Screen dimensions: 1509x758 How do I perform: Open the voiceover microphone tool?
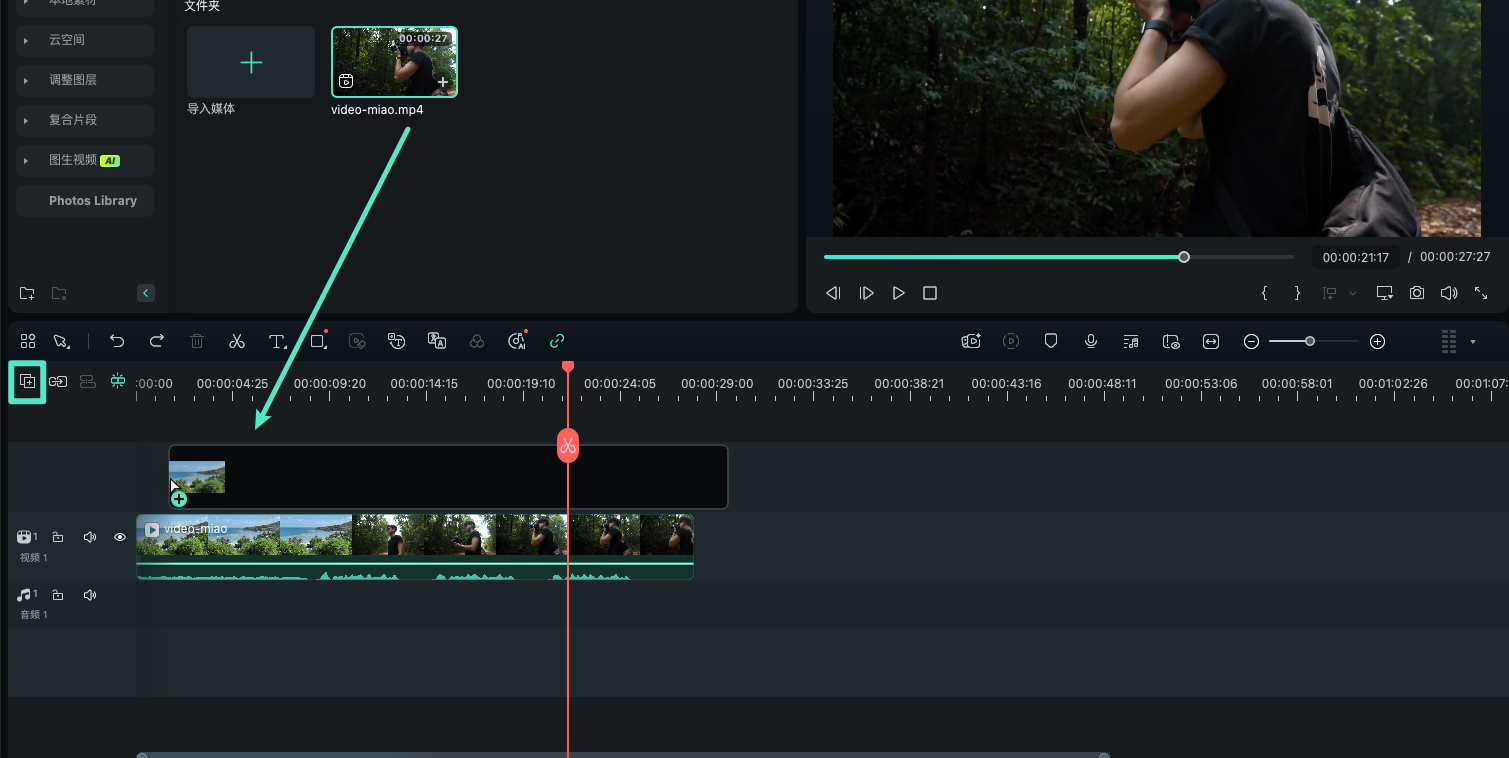click(1091, 341)
